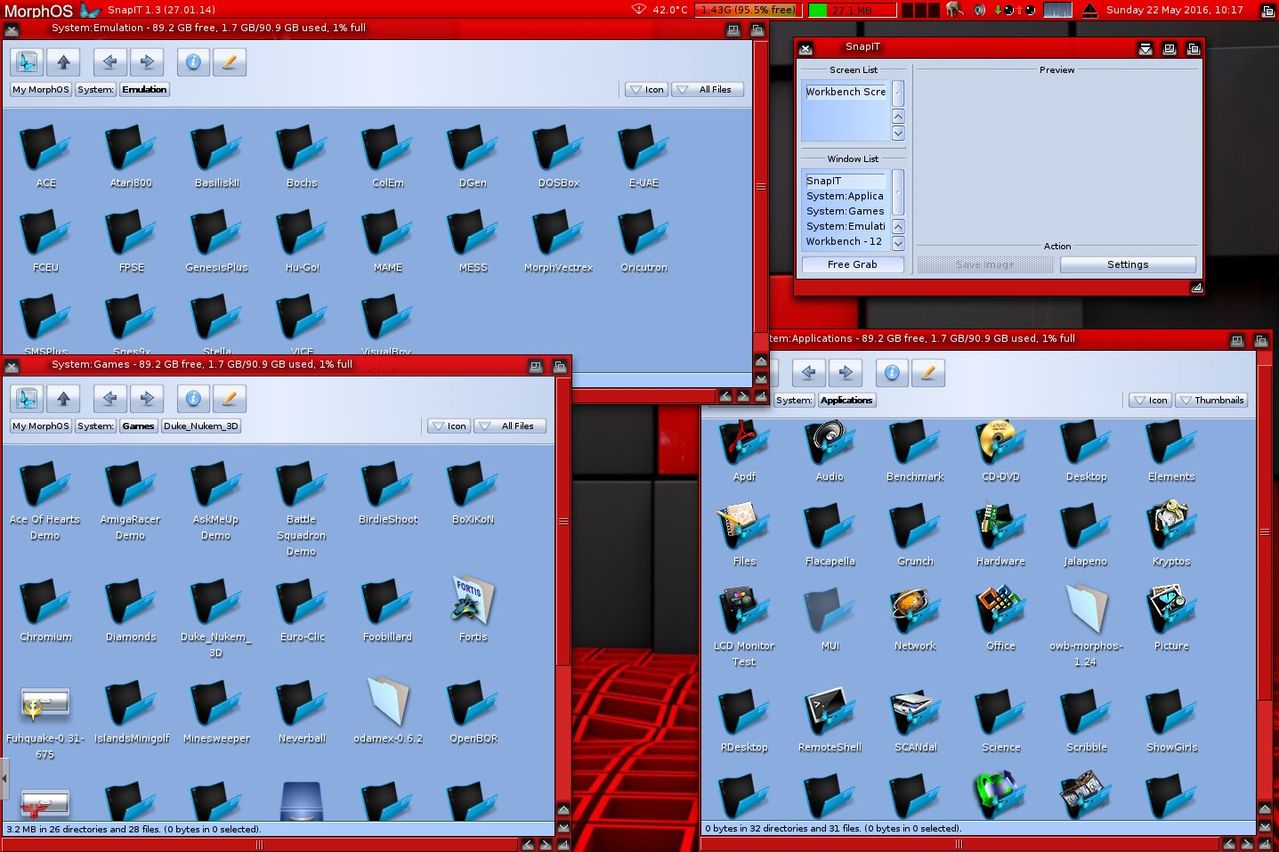Click the date and time in top bar
Image resolution: width=1279 pixels, height=852 pixels.
1175,10
